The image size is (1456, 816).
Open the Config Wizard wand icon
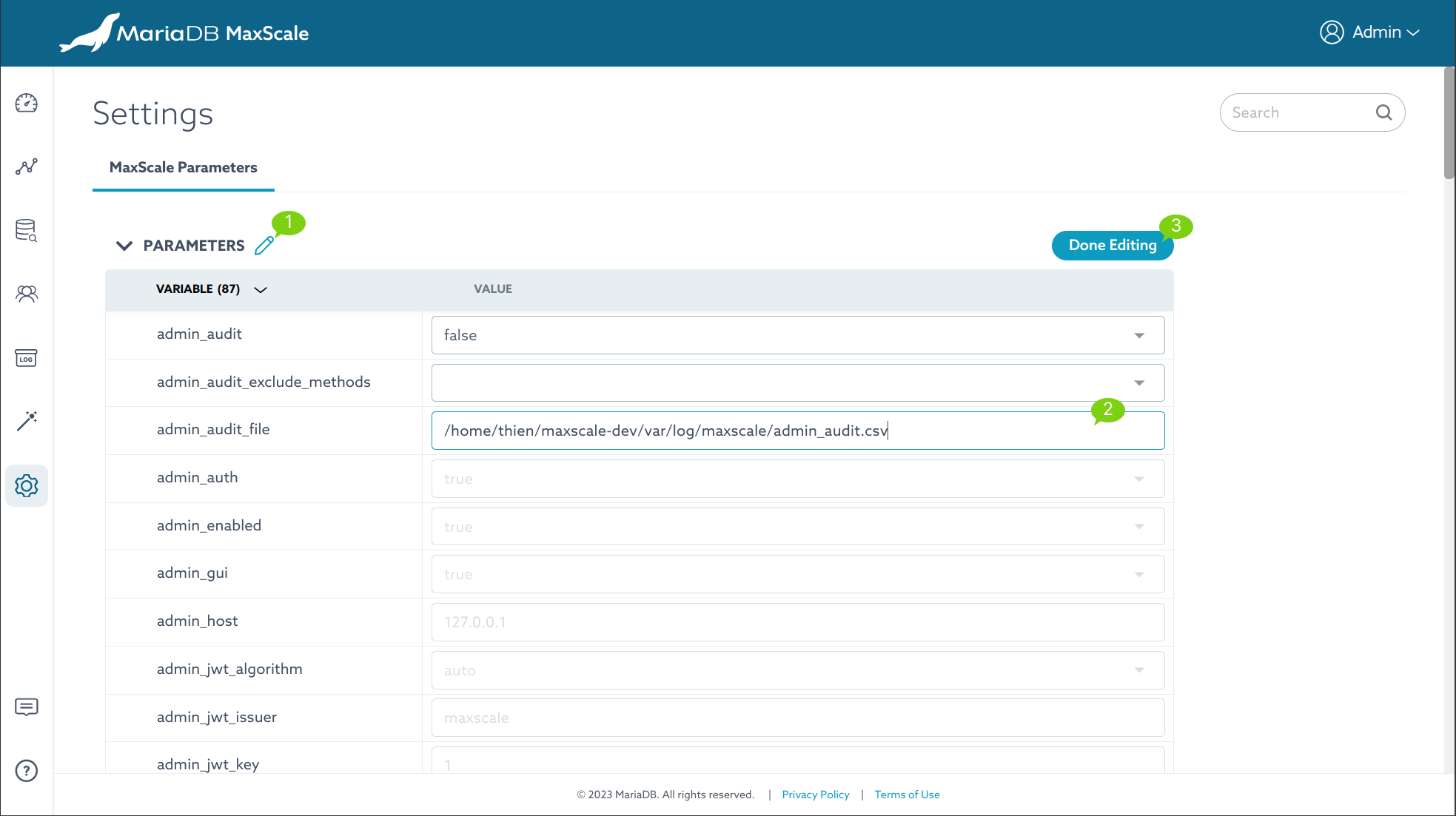(27, 421)
